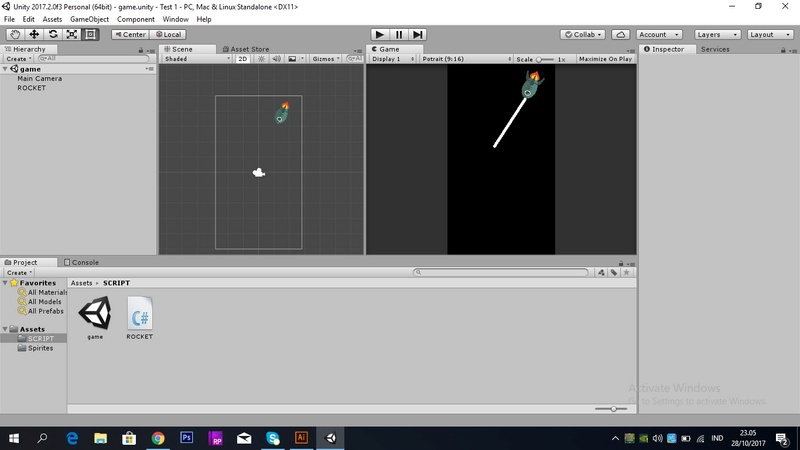Screen dimensions: 800x450
Task: Open the Display 1 dropdown
Action: coord(392,59)
